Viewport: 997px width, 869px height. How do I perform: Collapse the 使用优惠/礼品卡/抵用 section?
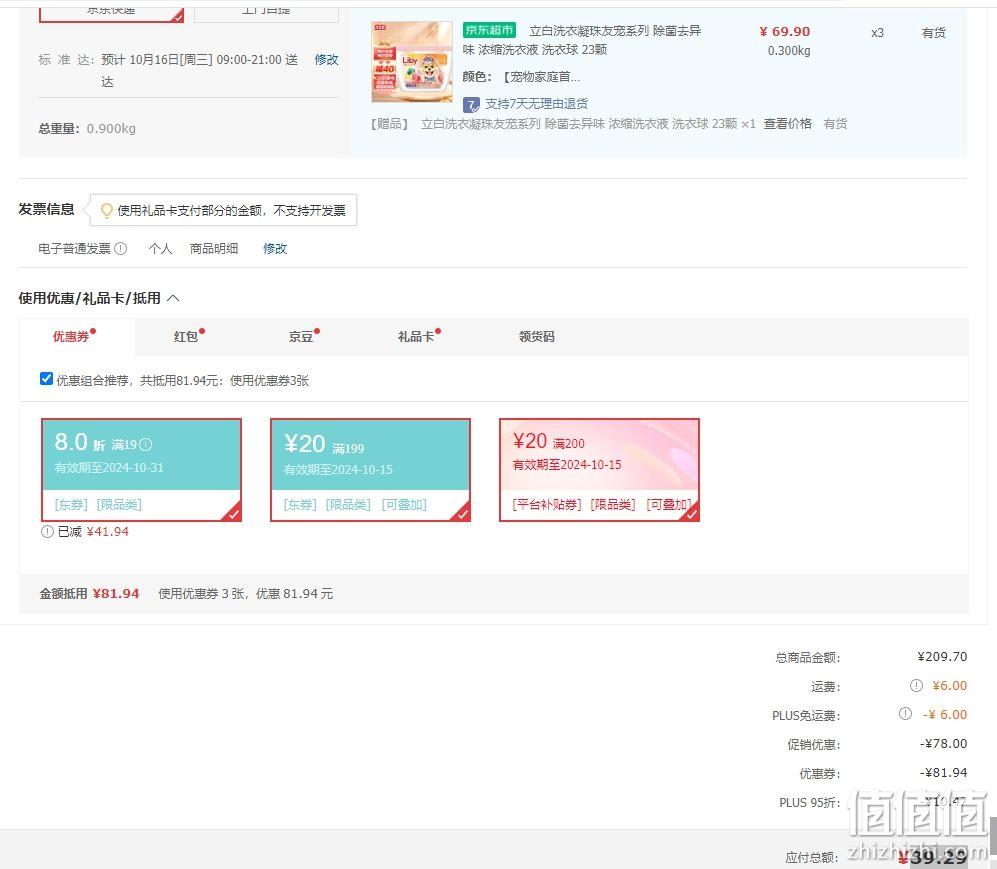173,298
